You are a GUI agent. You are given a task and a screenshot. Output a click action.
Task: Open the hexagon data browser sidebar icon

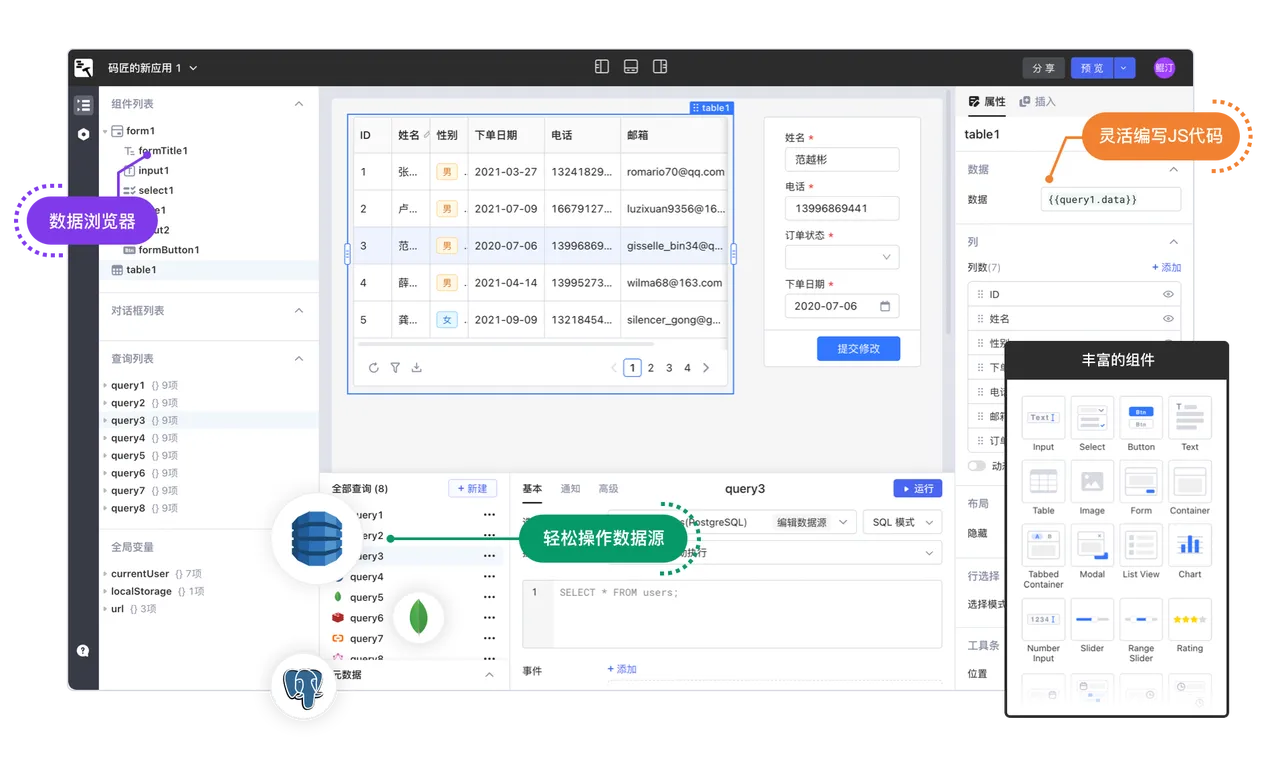83,134
